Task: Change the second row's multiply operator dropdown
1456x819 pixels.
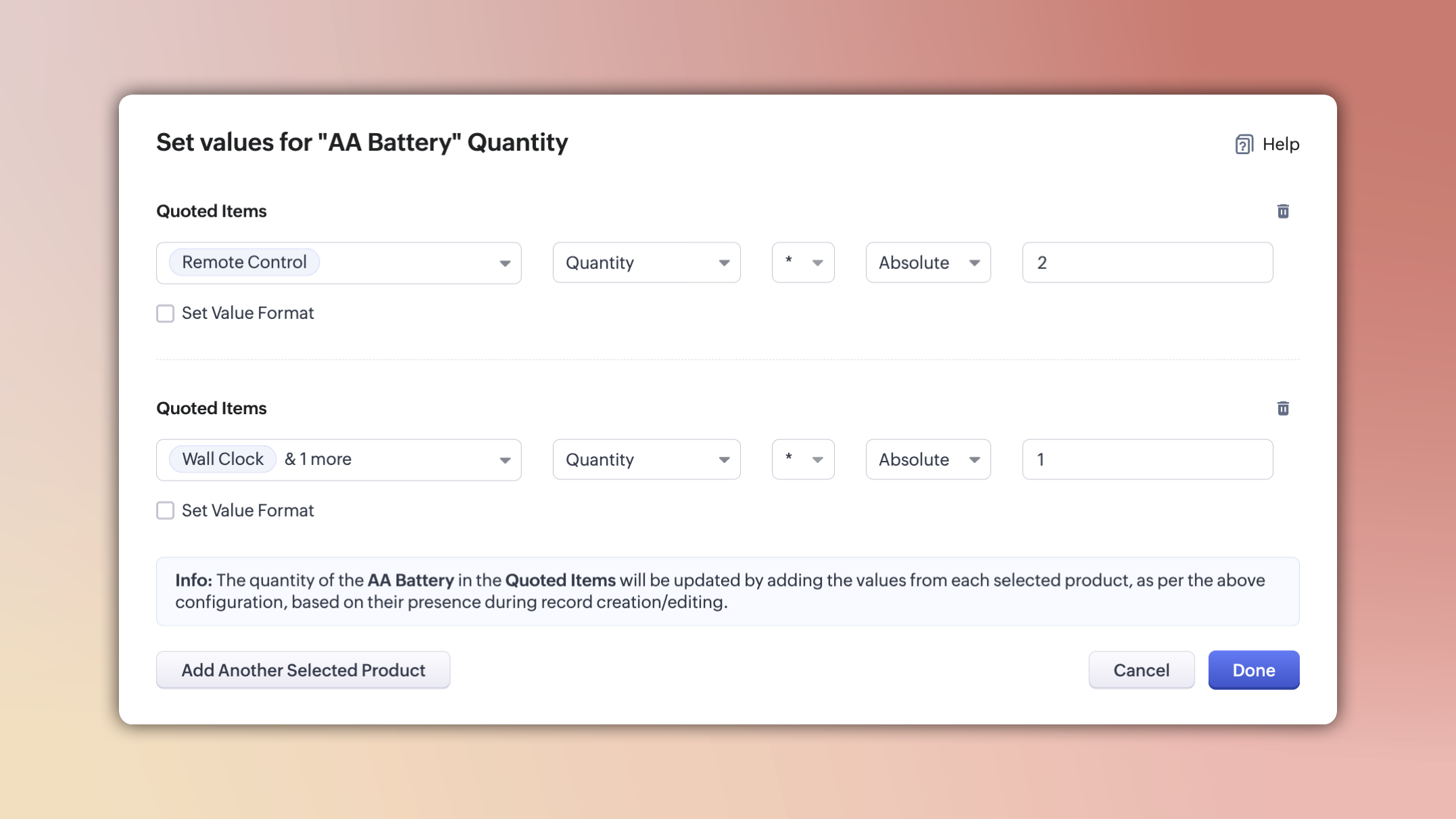Action: (803, 460)
